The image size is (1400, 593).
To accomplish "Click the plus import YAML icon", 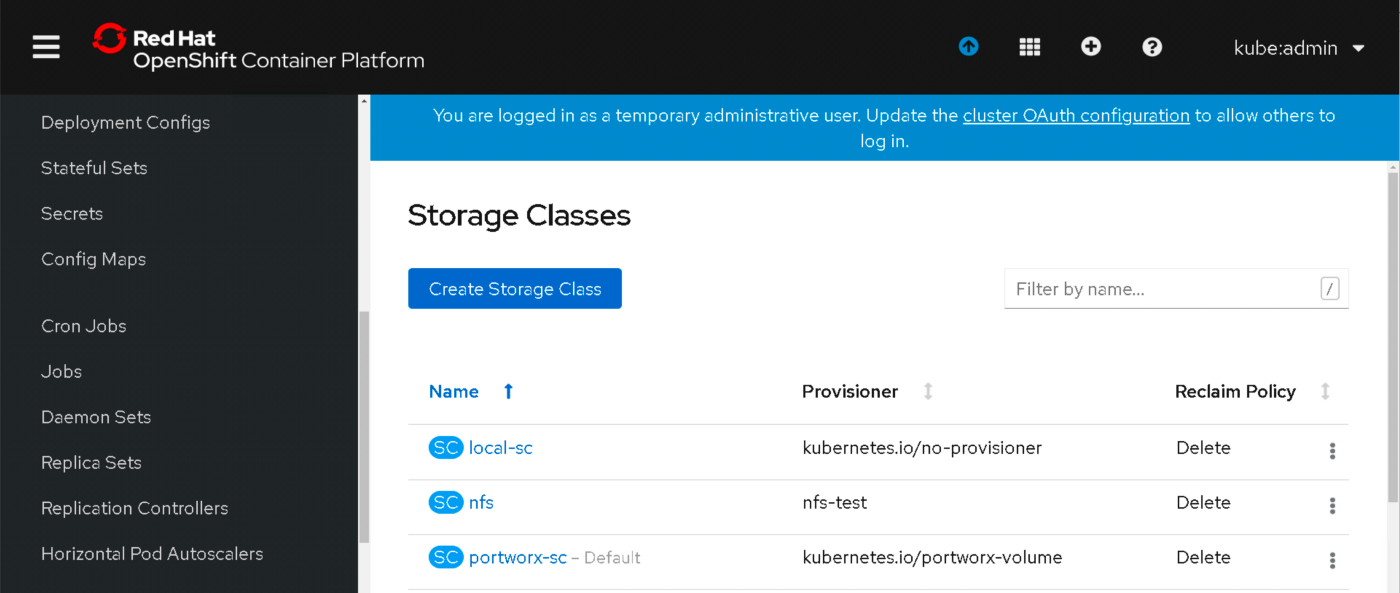I will pyautogui.click(x=1091, y=47).
